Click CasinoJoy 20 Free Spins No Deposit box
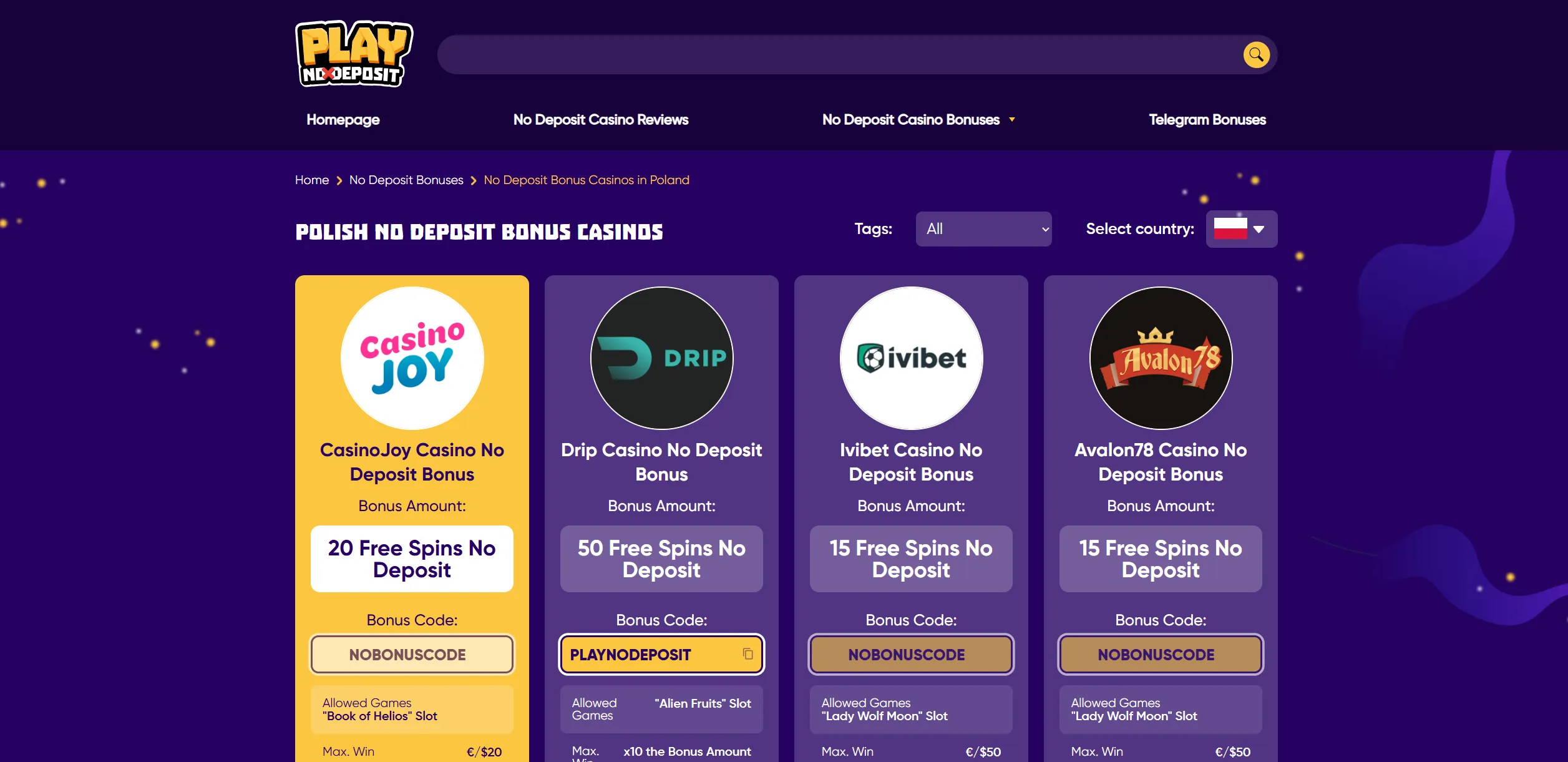 [412, 559]
